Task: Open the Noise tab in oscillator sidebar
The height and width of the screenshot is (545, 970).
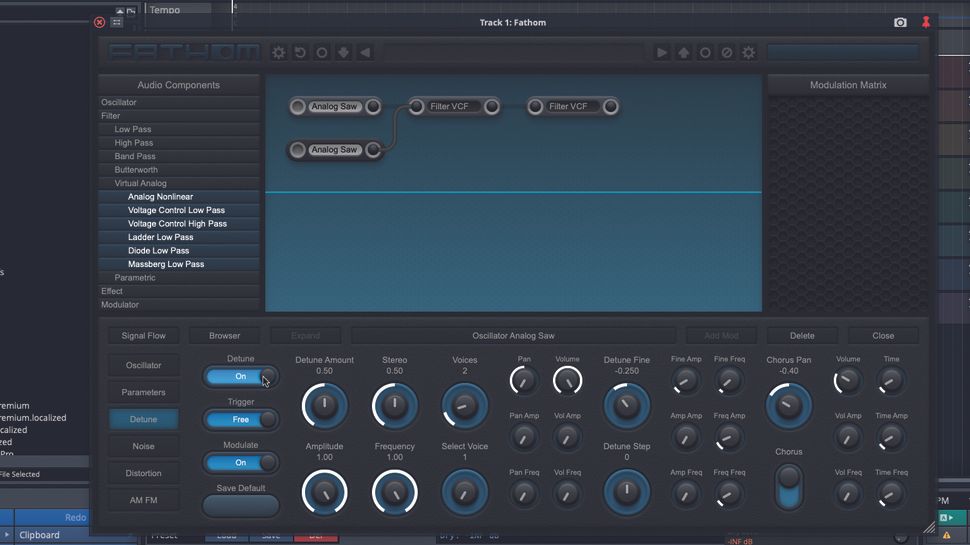Action: click(x=143, y=447)
